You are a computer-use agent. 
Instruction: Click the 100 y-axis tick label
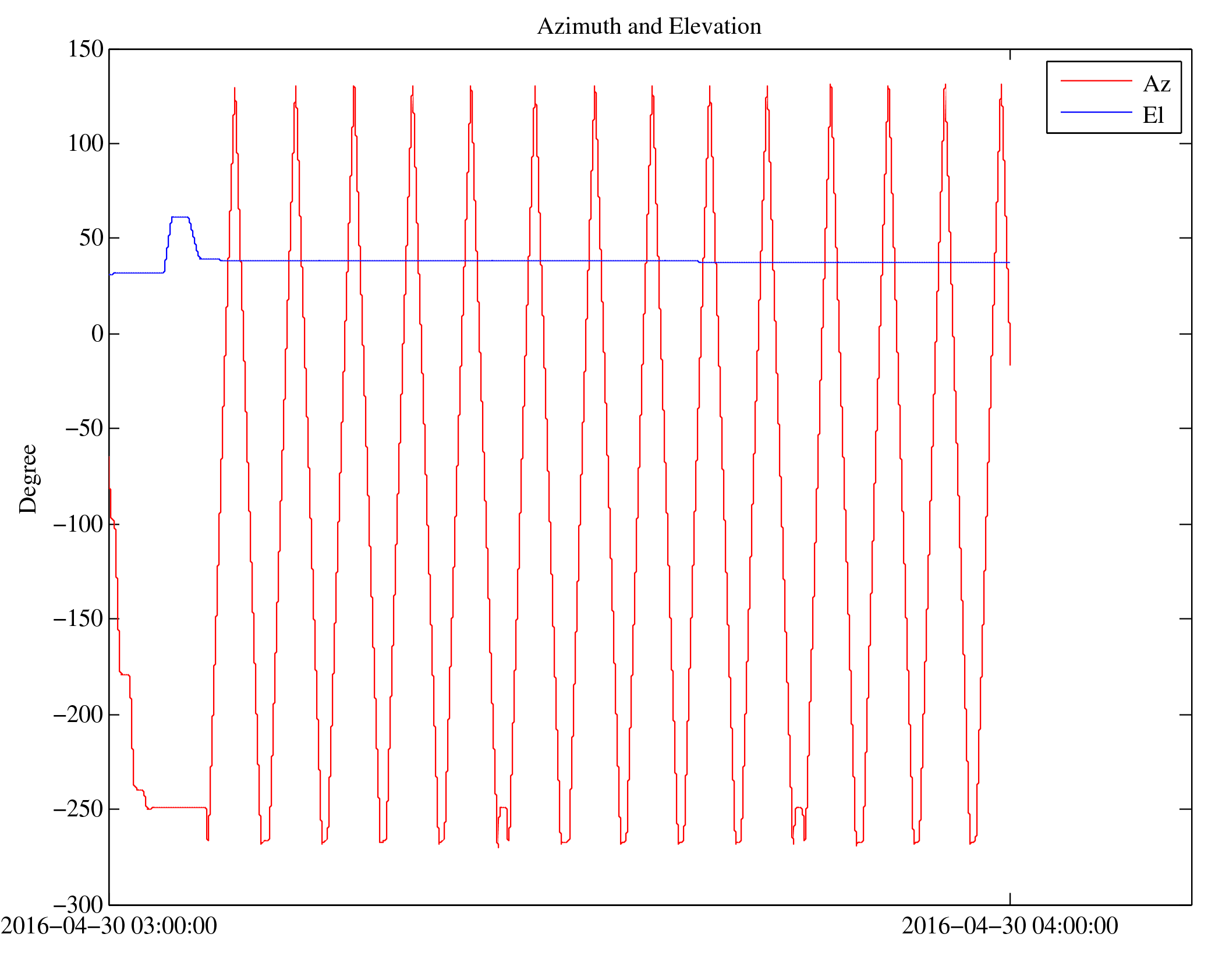coord(85,144)
